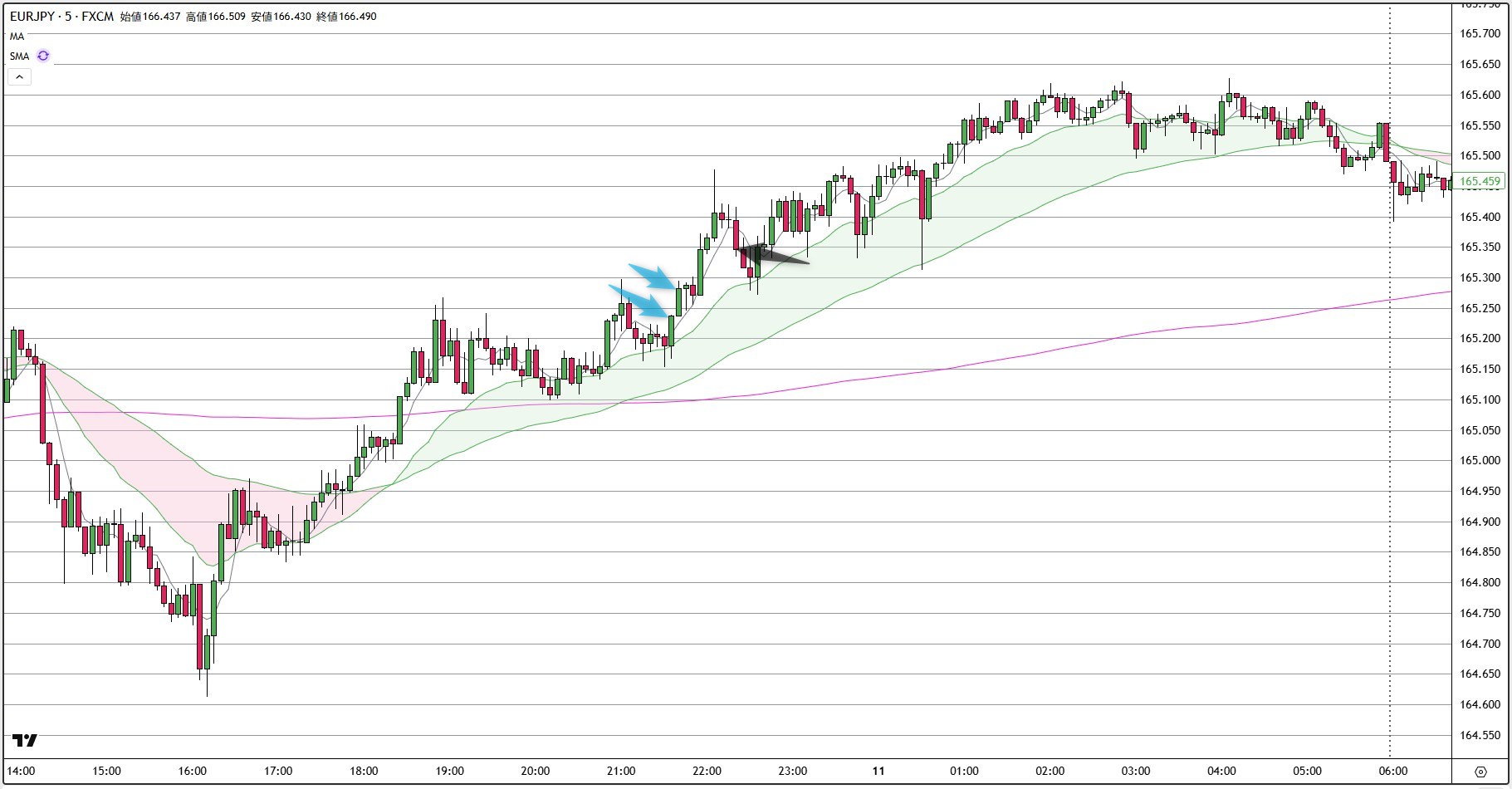The image size is (1512, 789).
Task: Click the 22:00 time axis label
Action: click(707, 771)
